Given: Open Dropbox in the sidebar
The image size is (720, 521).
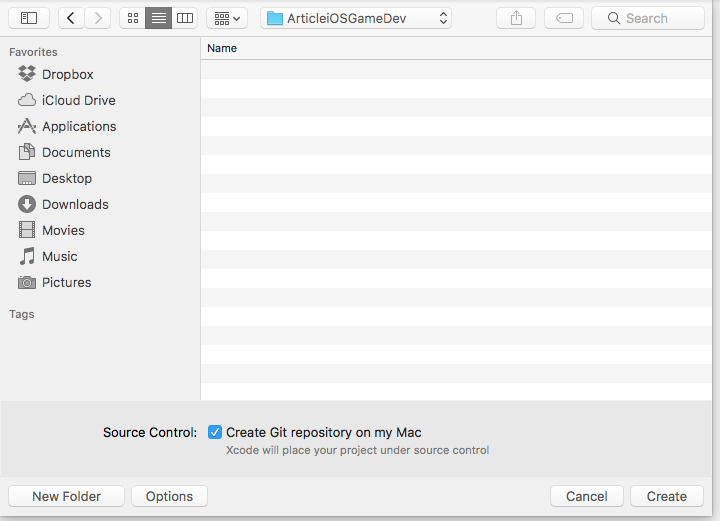Looking at the screenshot, I should (67, 74).
